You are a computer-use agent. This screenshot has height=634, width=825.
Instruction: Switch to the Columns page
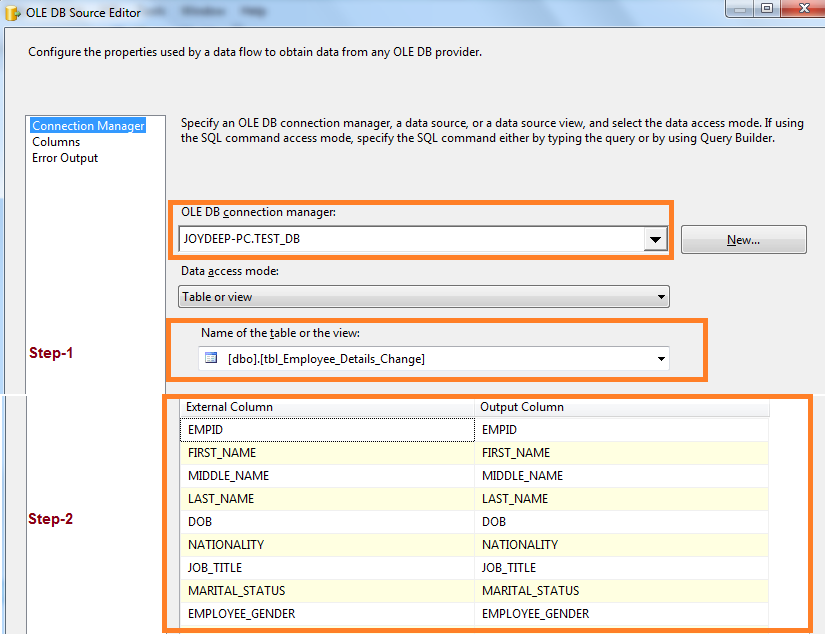(x=56, y=141)
